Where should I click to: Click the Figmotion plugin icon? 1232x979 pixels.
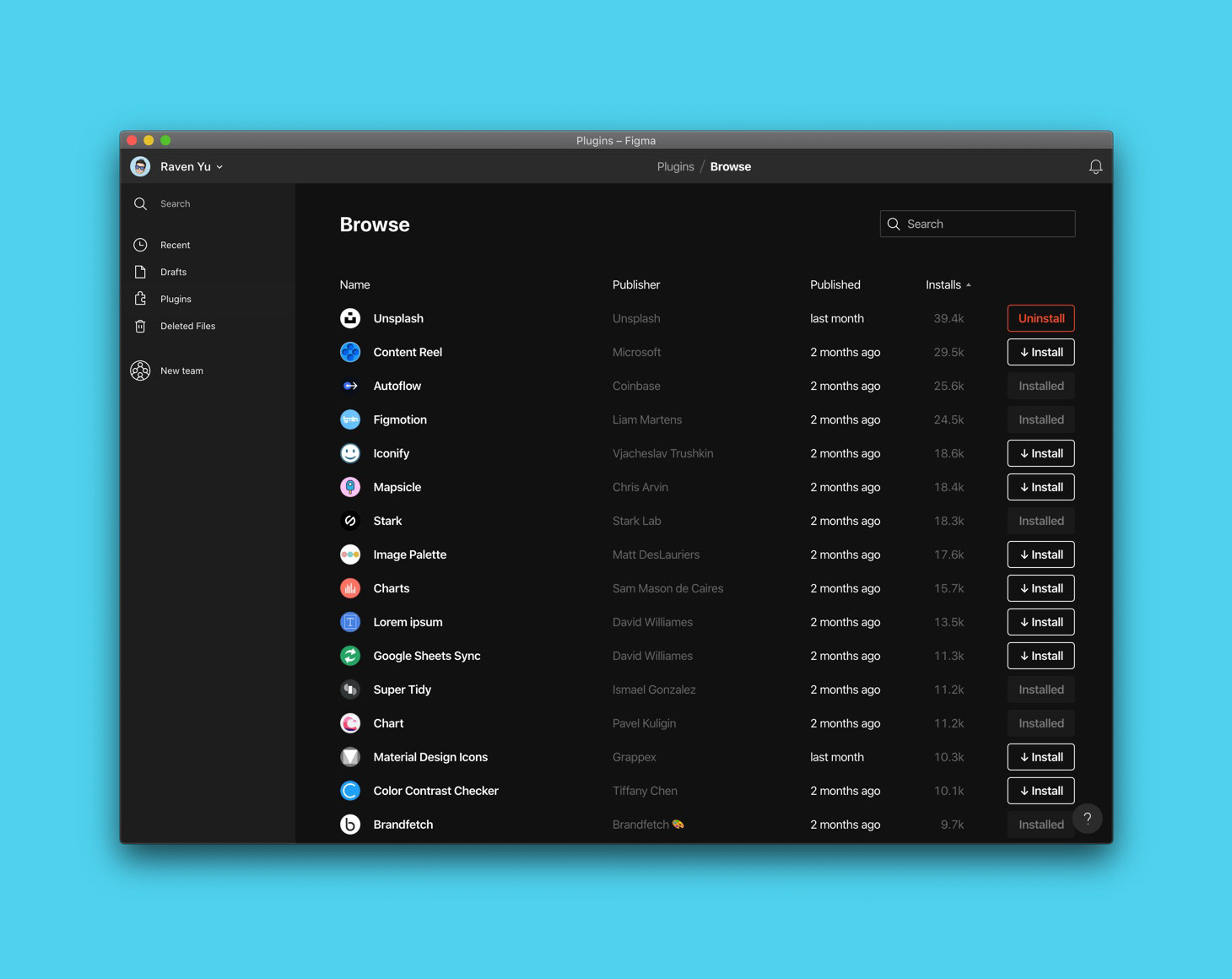coord(350,419)
